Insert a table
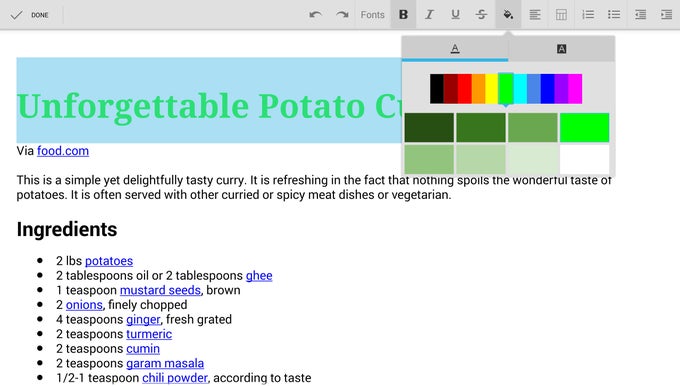Screen dimensions: 680x386 point(561,15)
